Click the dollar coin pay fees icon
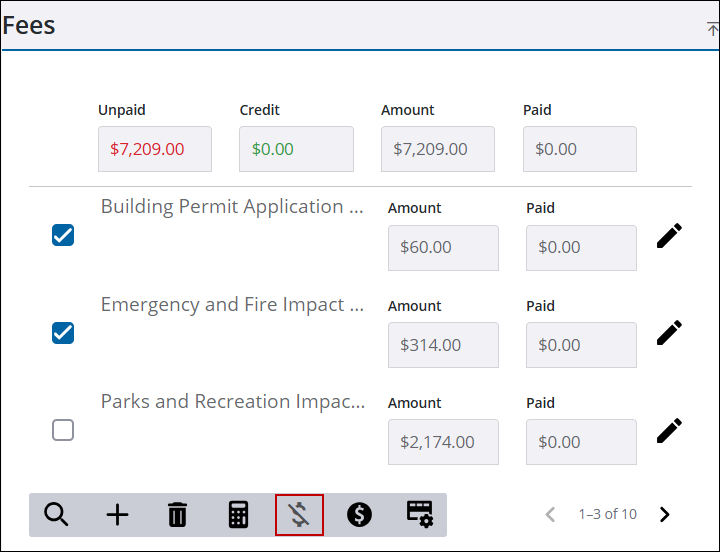Viewport: 720px width, 552px height. click(x=359, y=515)
